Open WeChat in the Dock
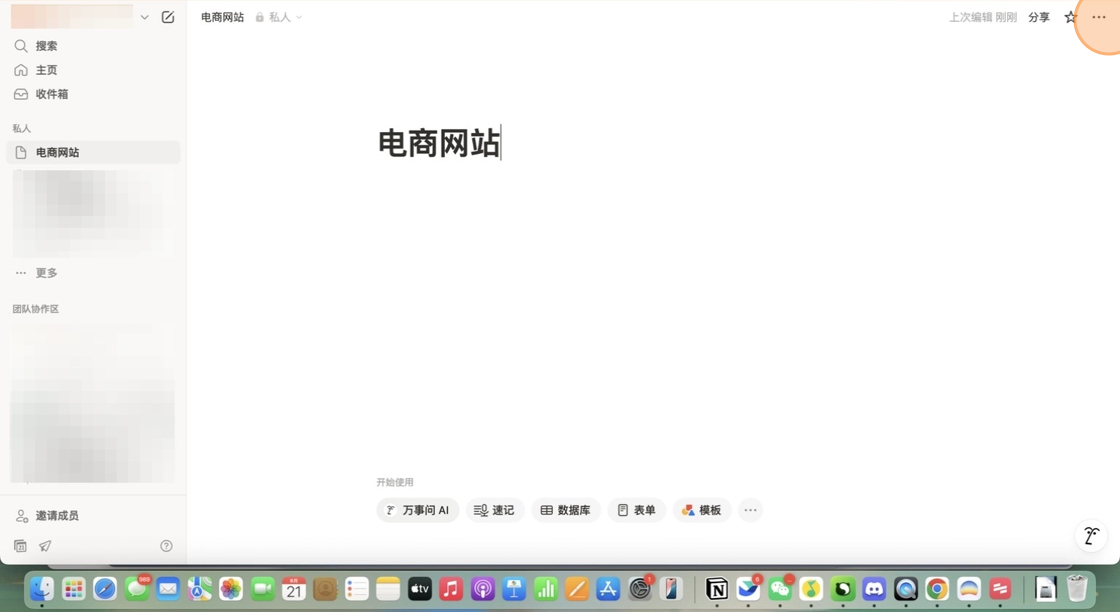The image size is (1120, 612). pos(780,588)
